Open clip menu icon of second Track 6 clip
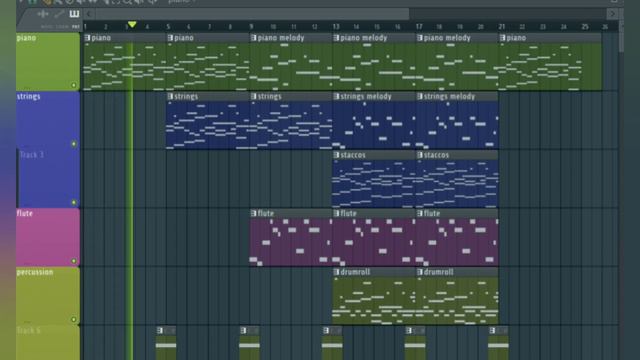 click(x=243, y=331)
